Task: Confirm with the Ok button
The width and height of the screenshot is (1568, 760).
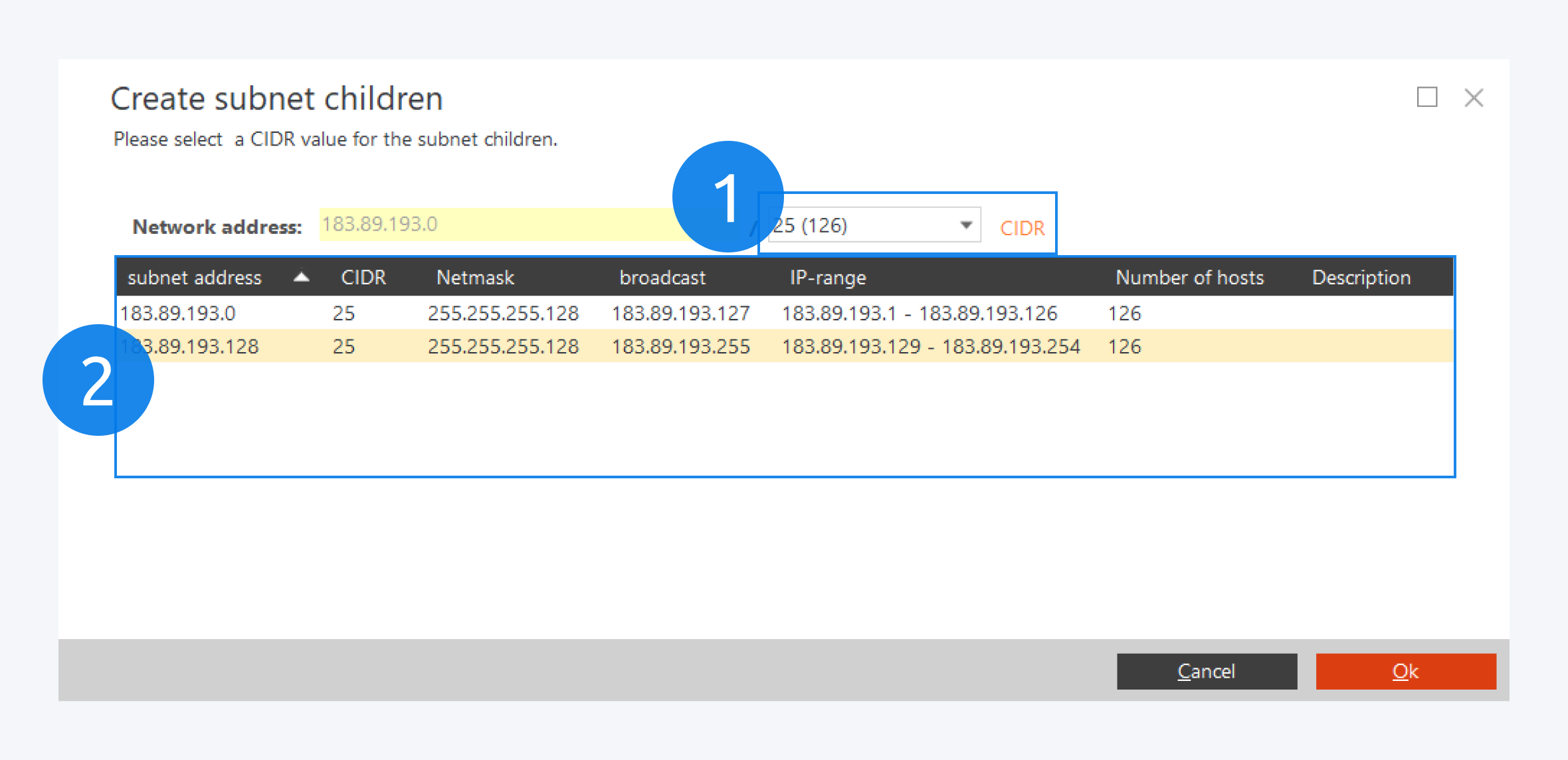Action: point(1405,671)
